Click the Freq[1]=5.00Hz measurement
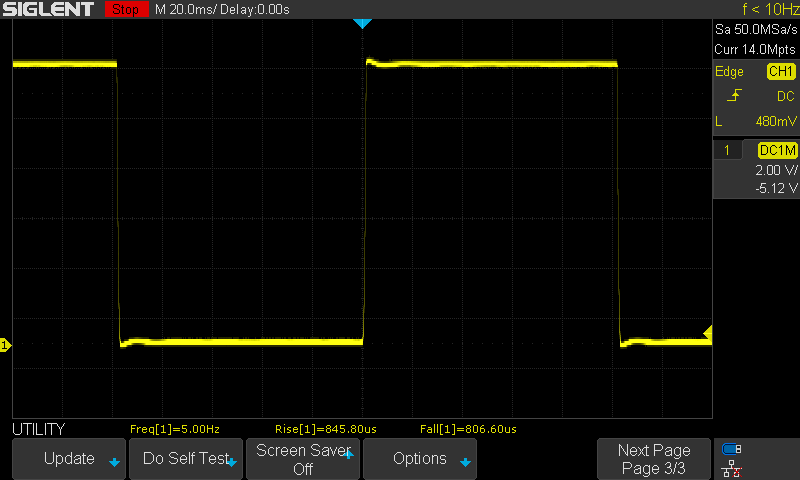Viewport: 800px width, 480px height. [175, 429]
